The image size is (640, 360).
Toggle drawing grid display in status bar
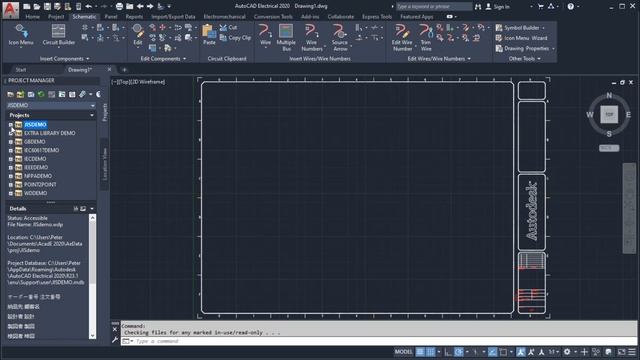tap(420, 351)
